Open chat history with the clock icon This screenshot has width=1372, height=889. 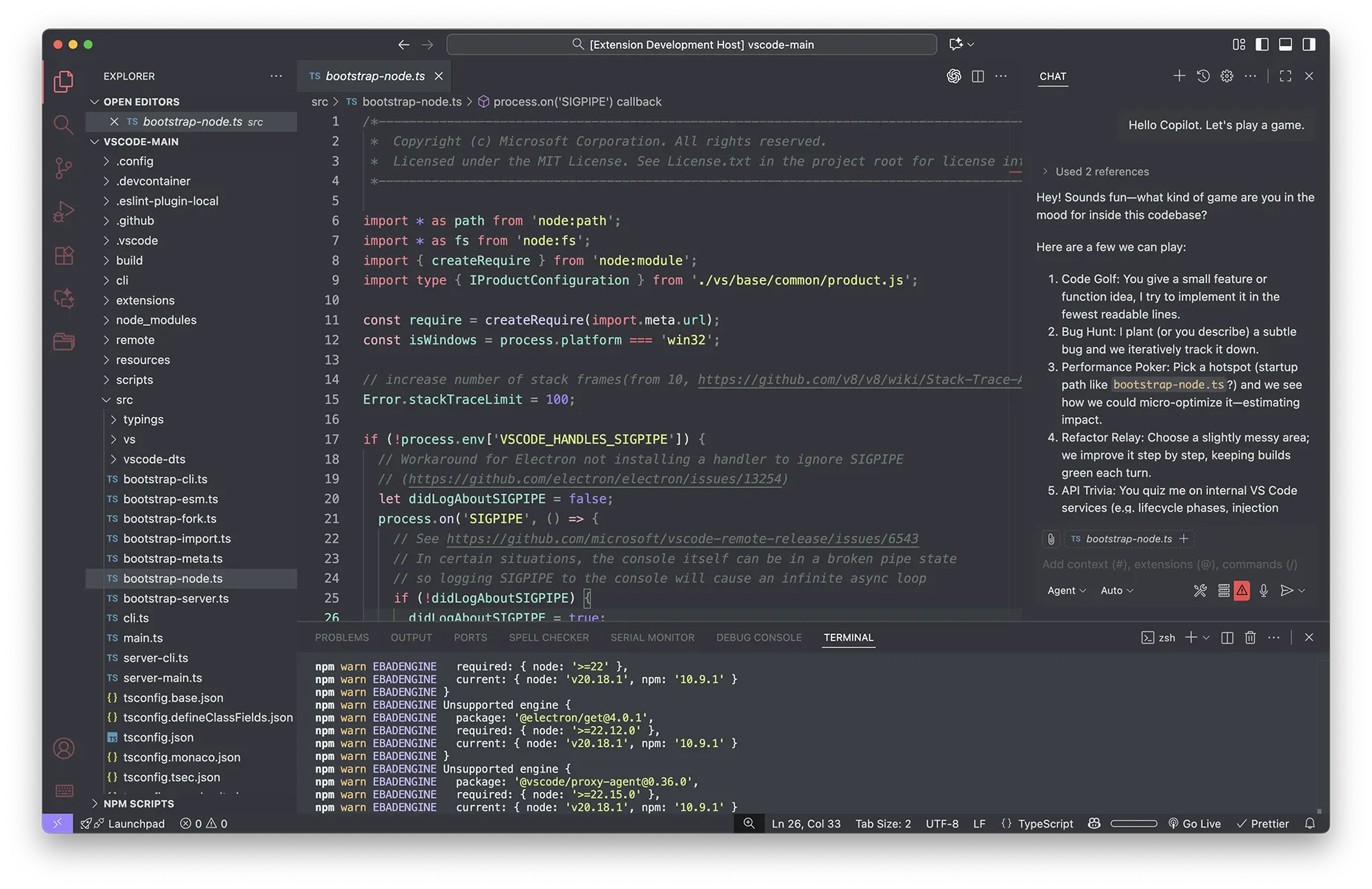tap(1202, 76)
